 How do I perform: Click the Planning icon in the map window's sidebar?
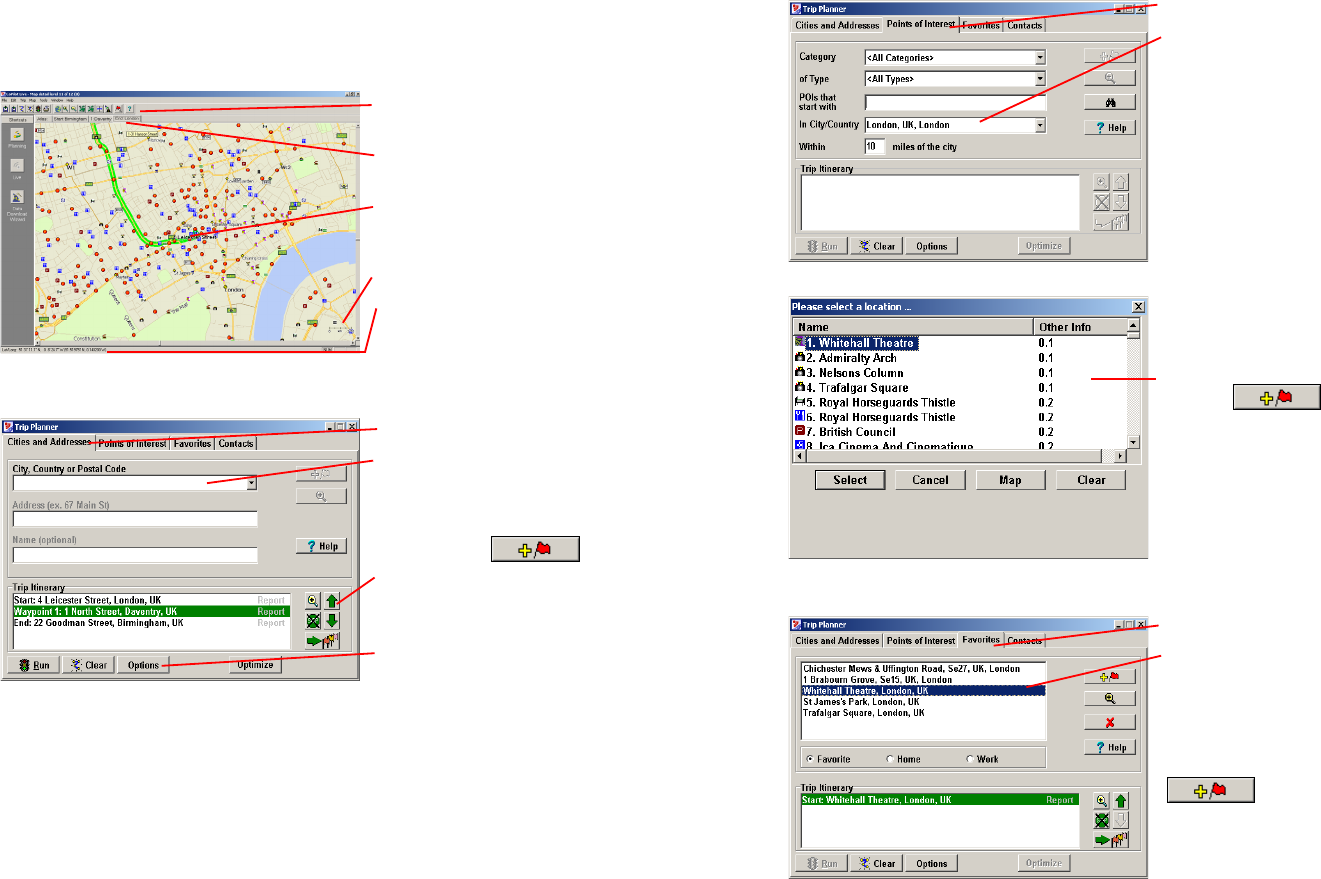coord(18,135)
